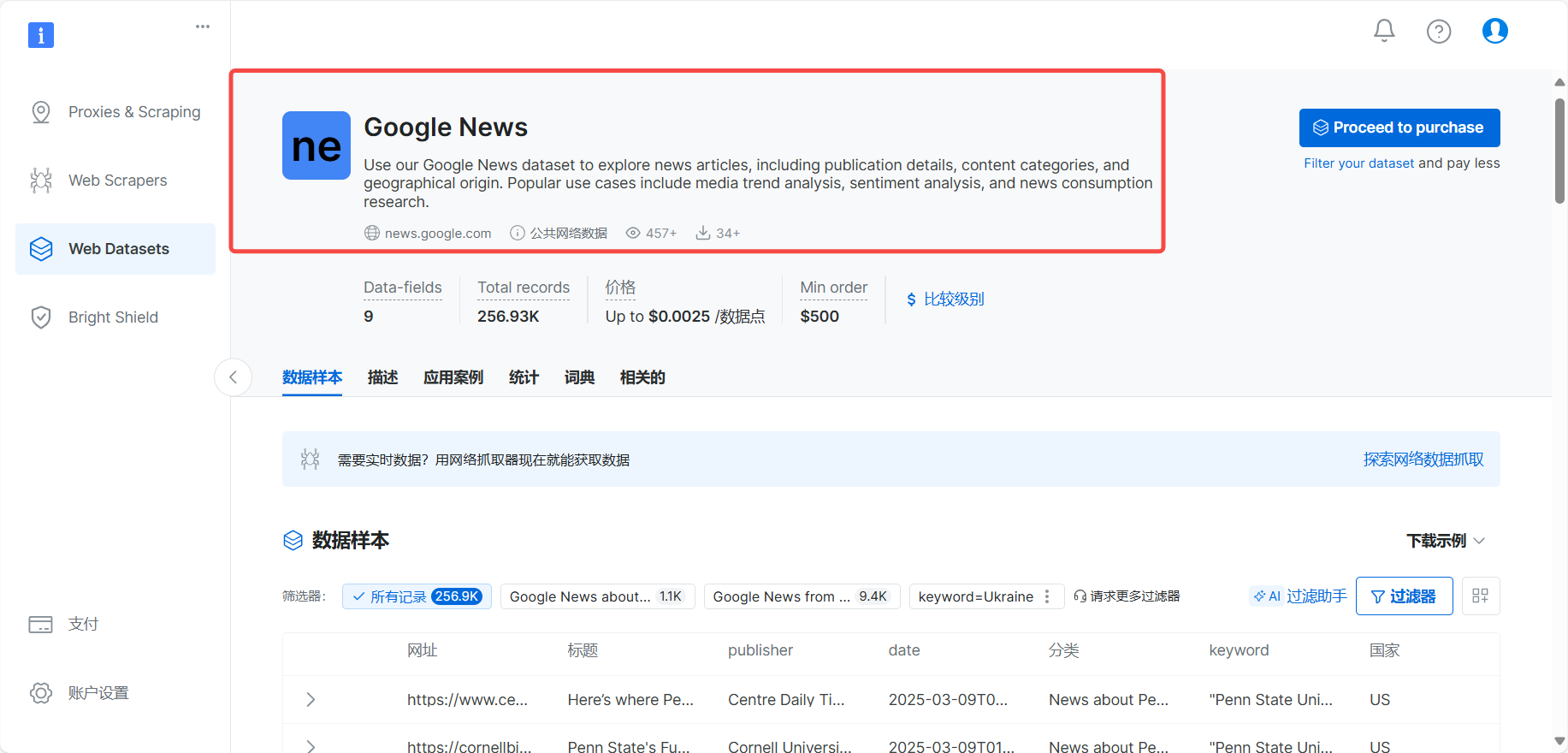Select Web Datasets in sidebar
1568x753 pixels.
coord(115,249)
